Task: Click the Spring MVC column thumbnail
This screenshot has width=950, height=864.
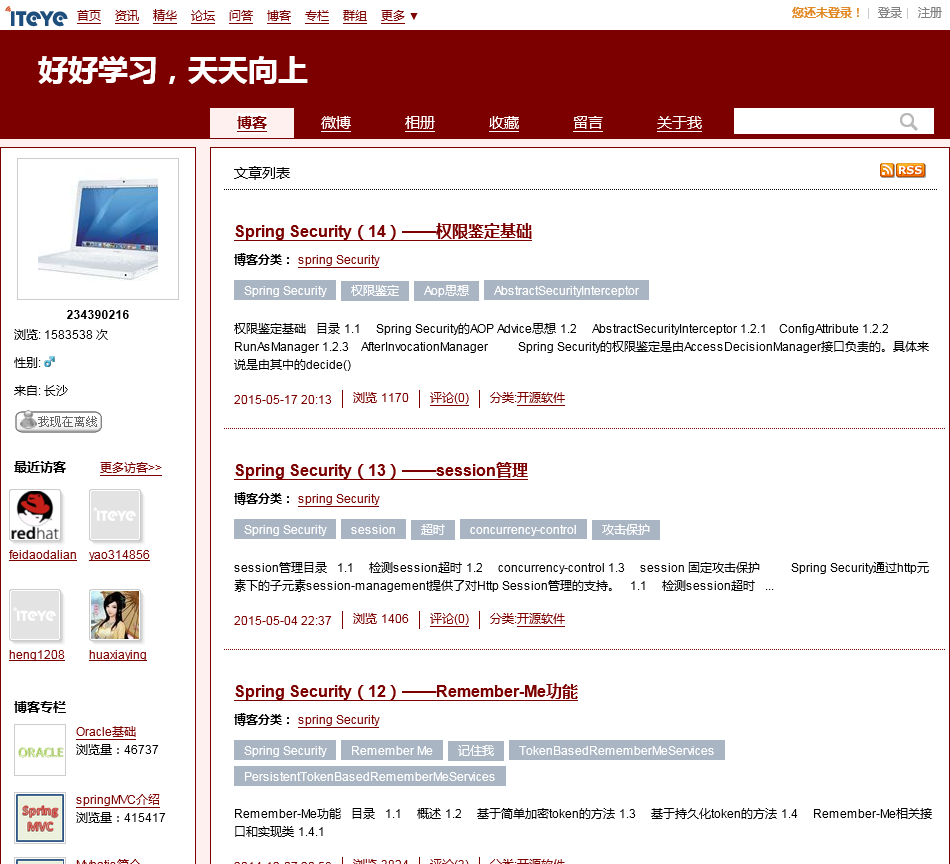Action: click(x=40, y=818)
